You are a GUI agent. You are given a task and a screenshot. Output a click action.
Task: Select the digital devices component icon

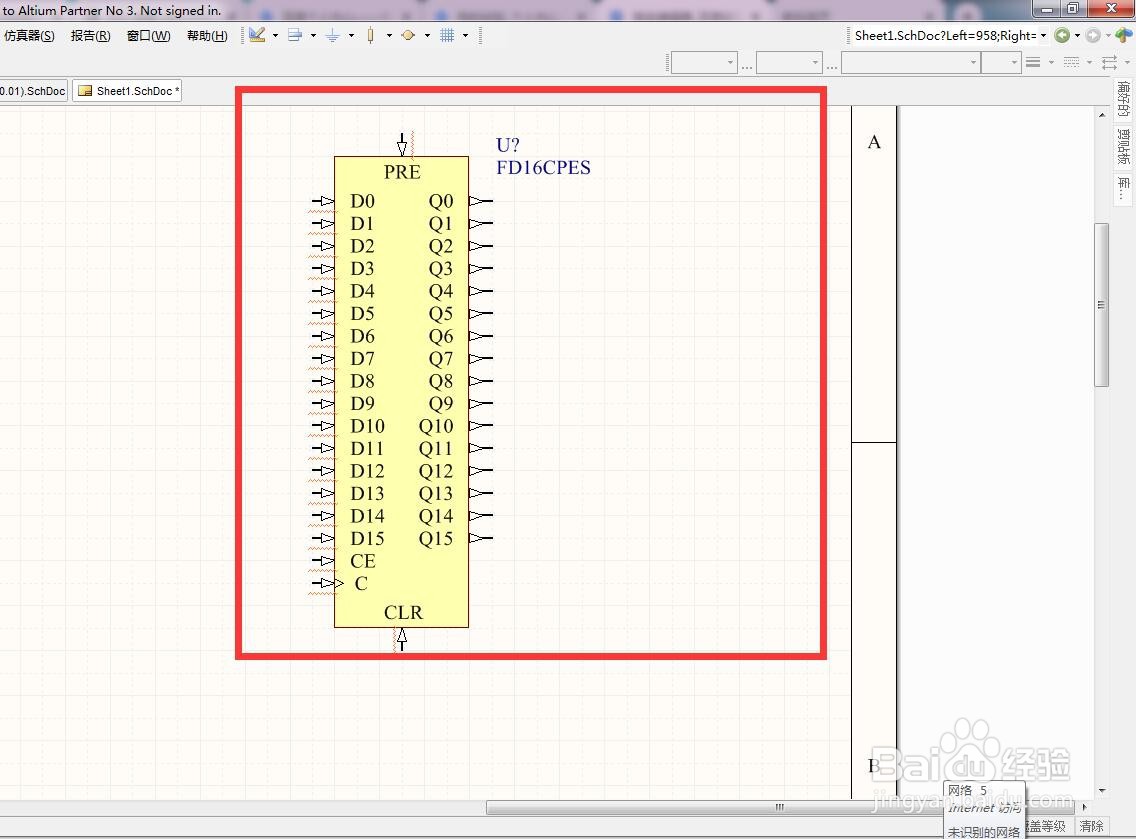[x=370, y=35]
